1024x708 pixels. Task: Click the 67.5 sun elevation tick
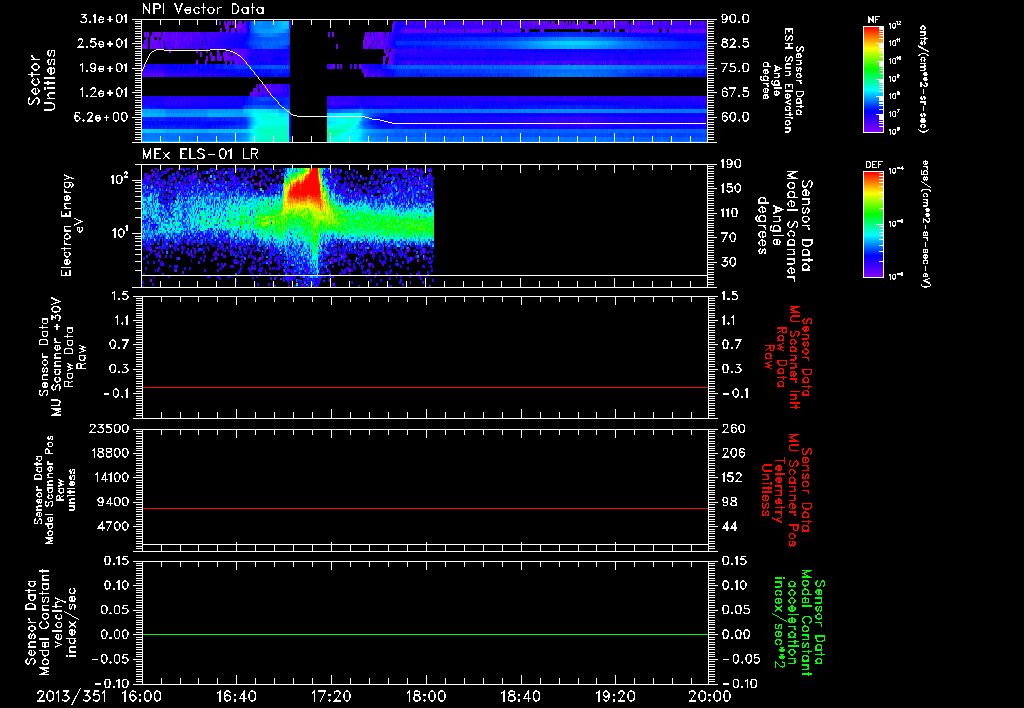tap(735, 92)
